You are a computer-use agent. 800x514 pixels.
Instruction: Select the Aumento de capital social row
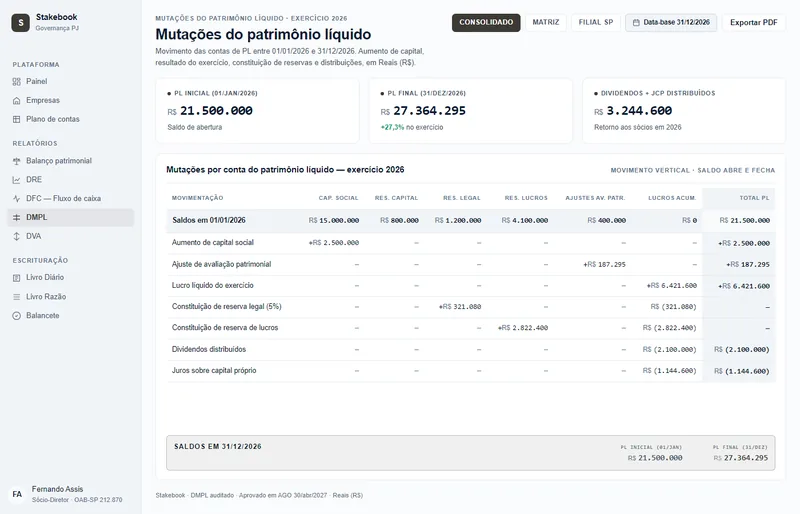click(x=470, y=243)
